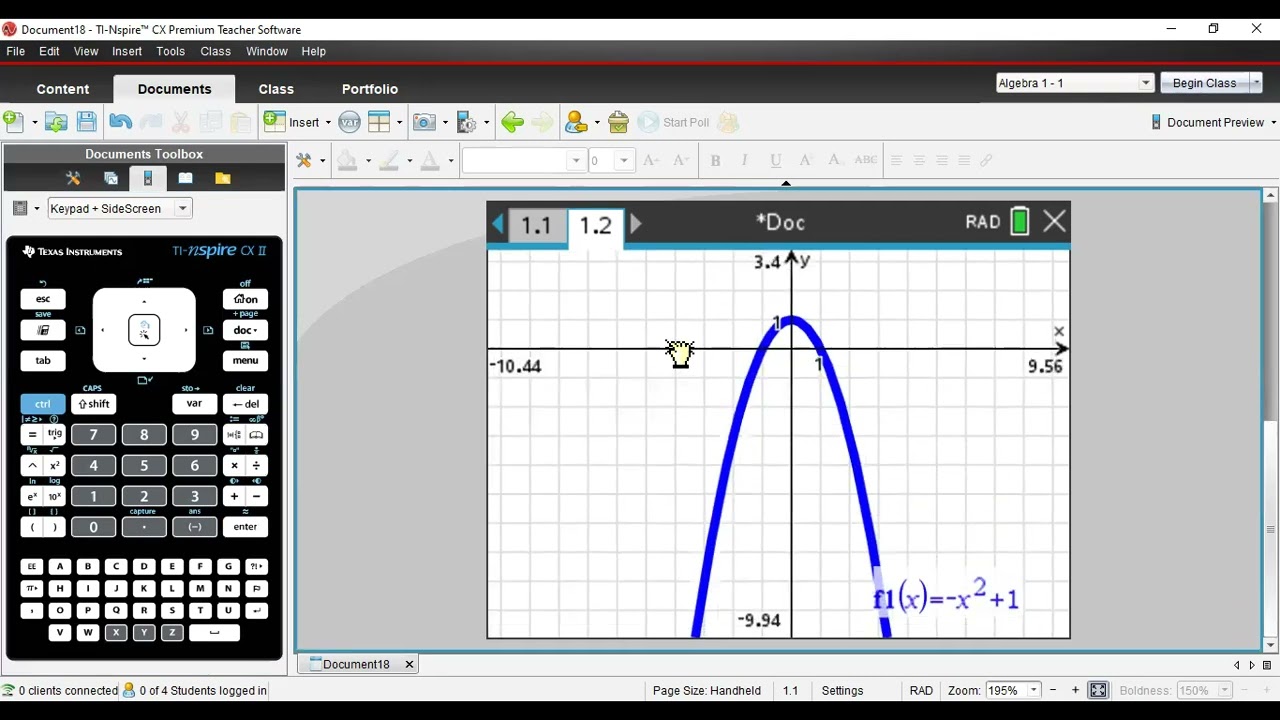Toggle RAD setting in status bar
Screen dimensions: 1280x720
921,690
